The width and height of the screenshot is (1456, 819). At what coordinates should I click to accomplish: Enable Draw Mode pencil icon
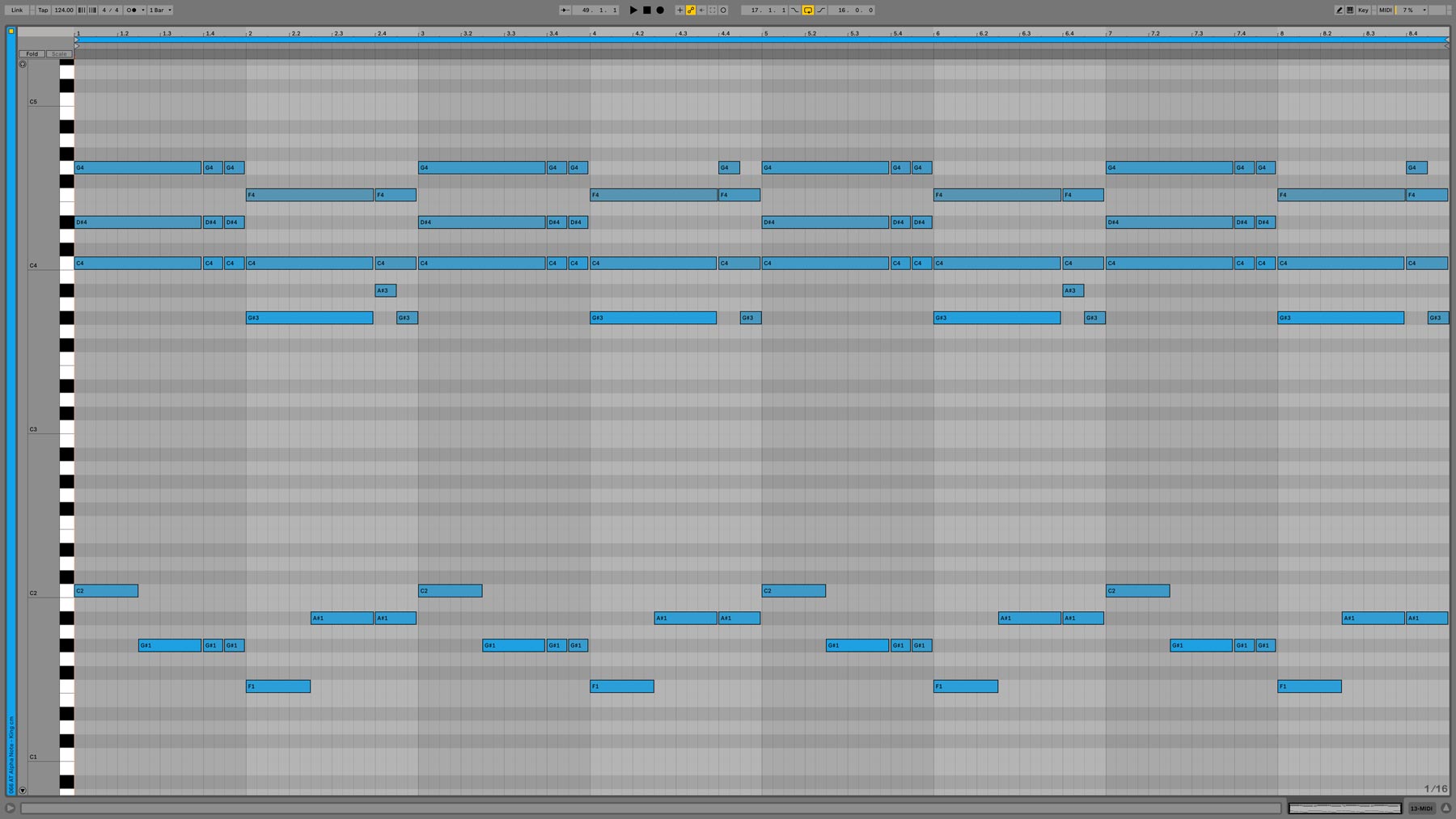click(x=1339, y=11)
